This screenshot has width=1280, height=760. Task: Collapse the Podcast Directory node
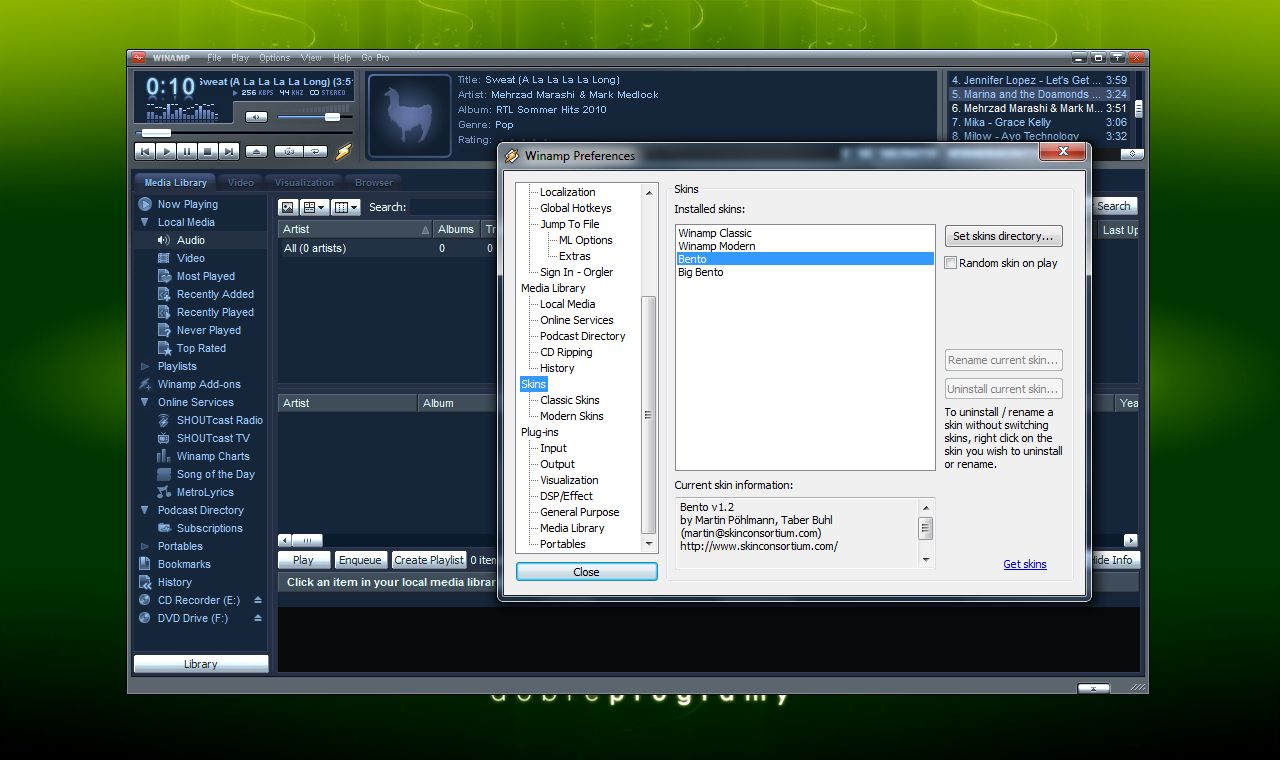[145, 510]
